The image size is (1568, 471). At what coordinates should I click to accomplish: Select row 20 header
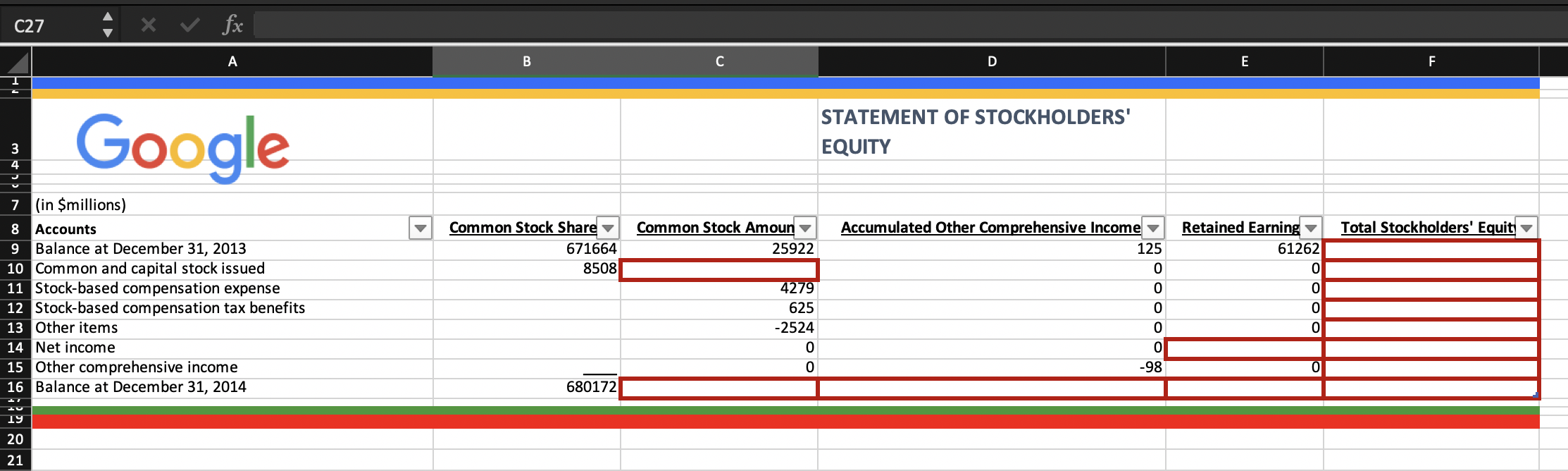click(x=15, y=439)
